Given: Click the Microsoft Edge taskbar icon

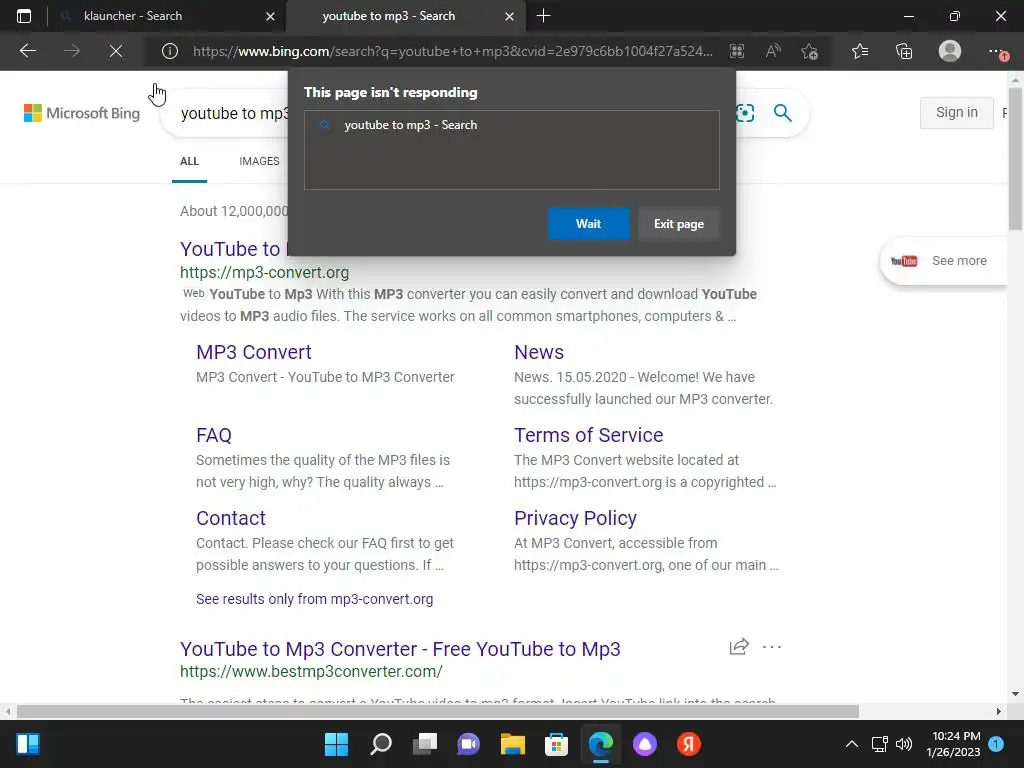Looking at the screenshot, I should [601, 744].
